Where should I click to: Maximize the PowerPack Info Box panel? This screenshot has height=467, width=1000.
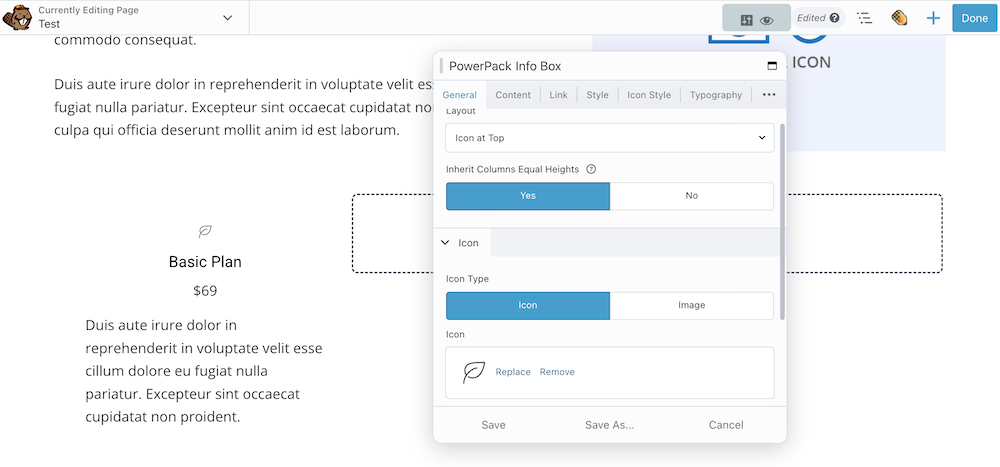point(772,66)
